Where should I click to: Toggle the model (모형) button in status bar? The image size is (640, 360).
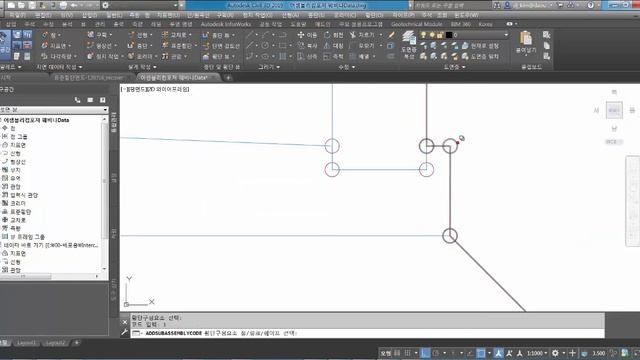(385, 353)
